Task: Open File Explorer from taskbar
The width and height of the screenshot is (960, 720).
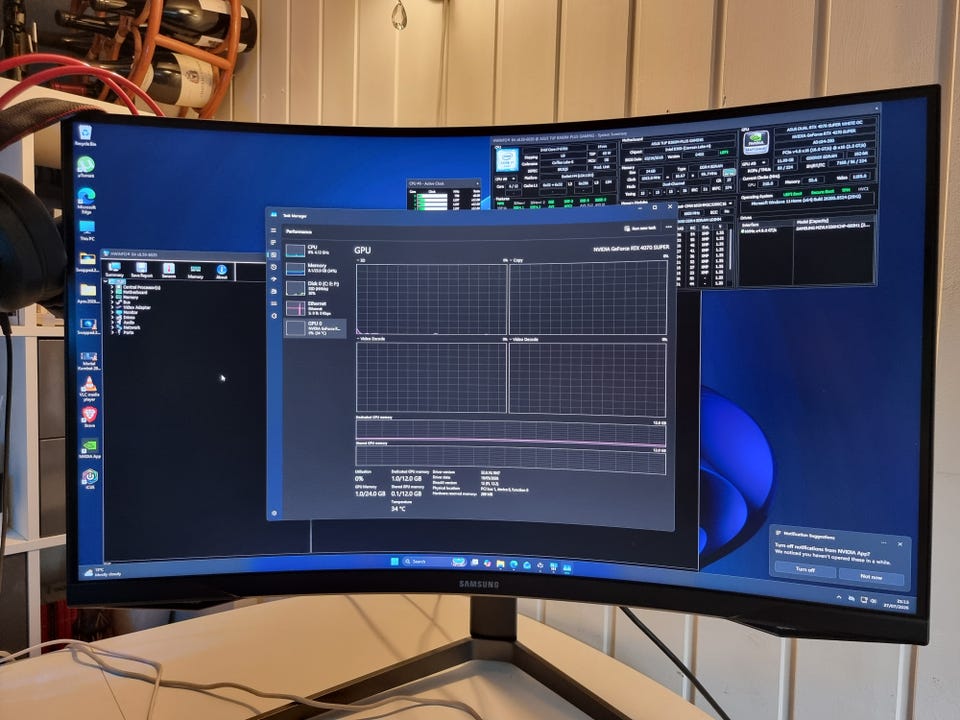Action: (500, 564)
